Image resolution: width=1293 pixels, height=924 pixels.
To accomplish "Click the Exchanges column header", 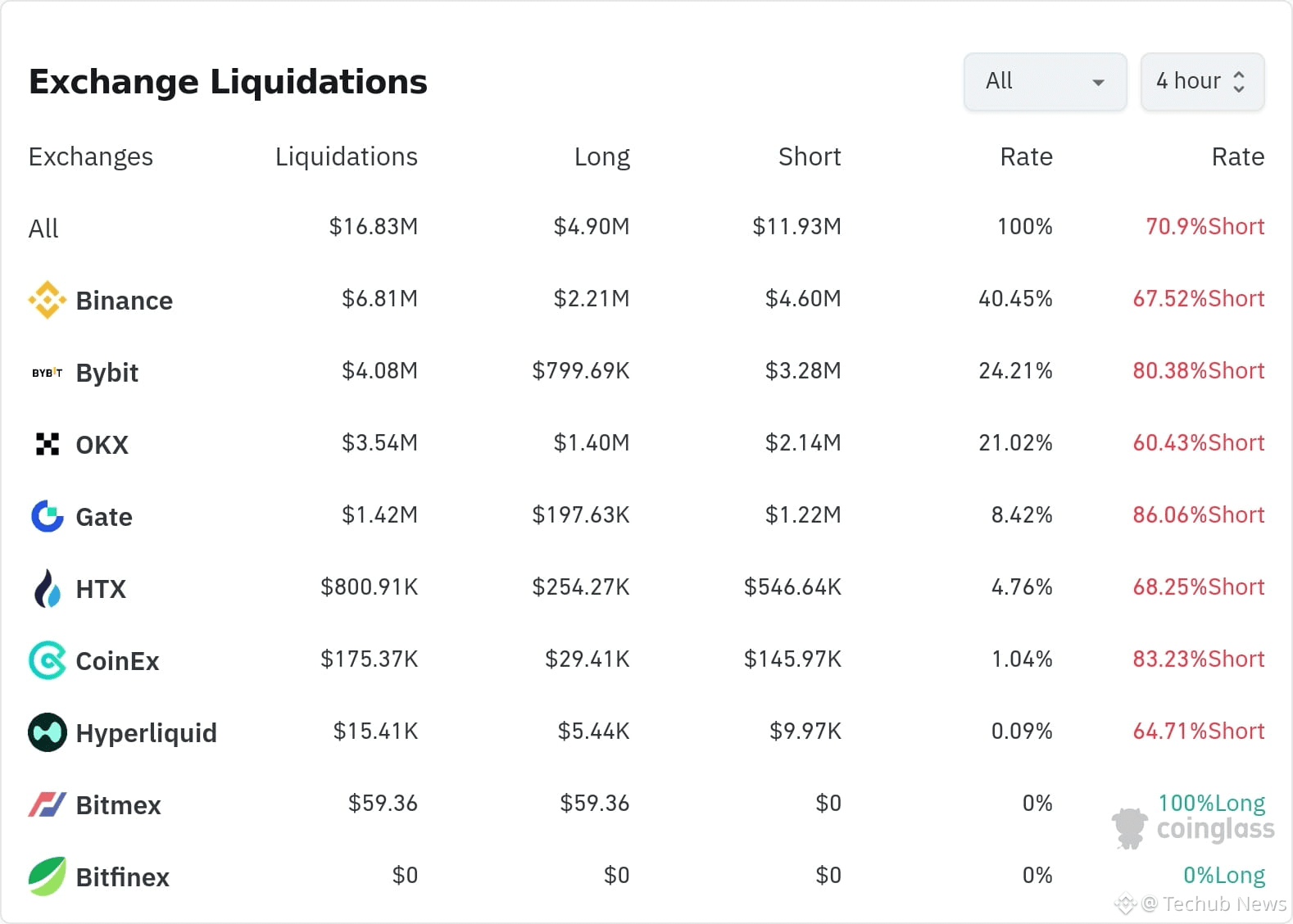I will [90, 156].
